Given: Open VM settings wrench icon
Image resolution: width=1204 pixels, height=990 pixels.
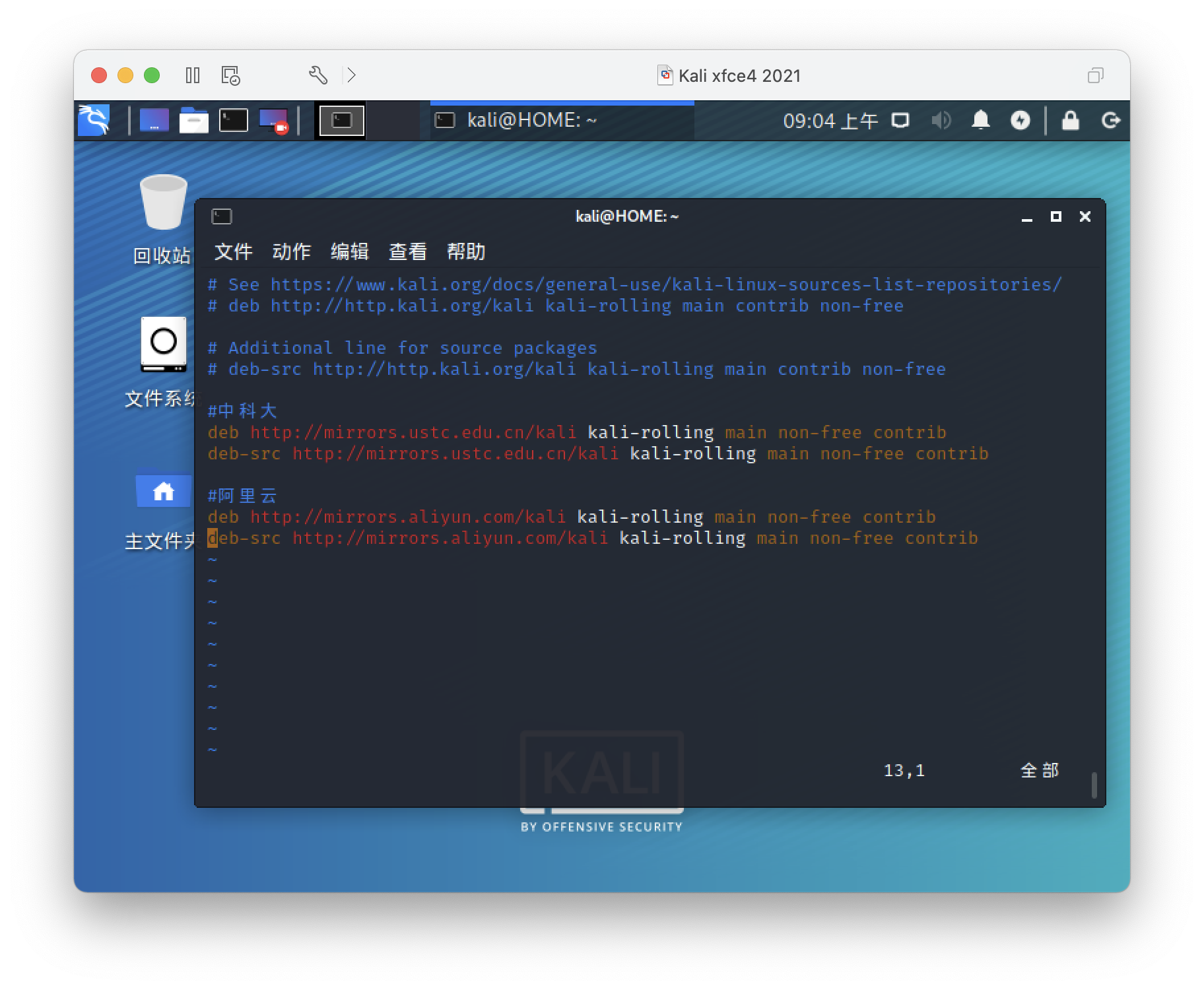Looking at the screenshot, I should tap(318, 75).
